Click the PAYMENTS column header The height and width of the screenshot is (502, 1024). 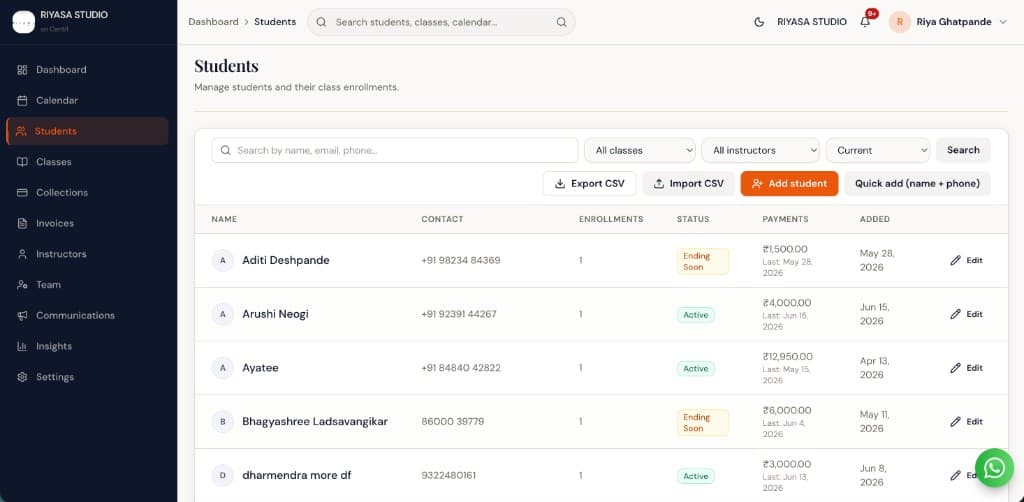(785, 219)
